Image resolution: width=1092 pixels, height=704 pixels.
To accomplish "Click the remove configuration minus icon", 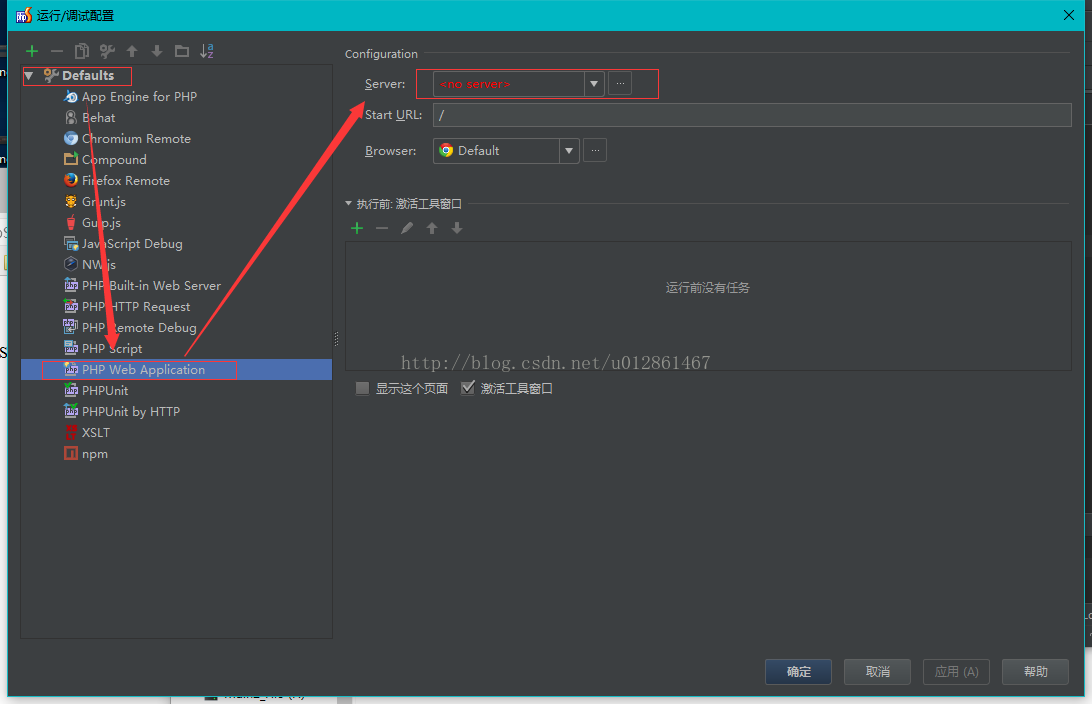I will tap(57, 51).
